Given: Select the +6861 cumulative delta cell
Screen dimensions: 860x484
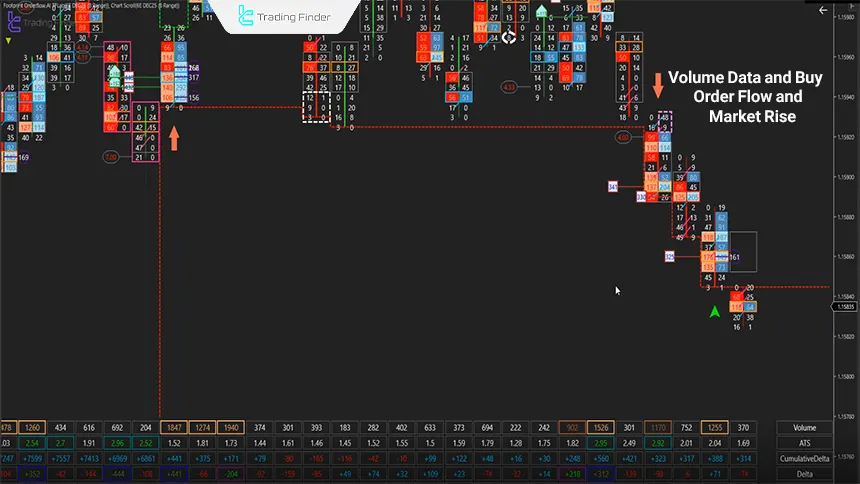Looking at the screenshot, I should pyautogui.click(x=146, y=458).
